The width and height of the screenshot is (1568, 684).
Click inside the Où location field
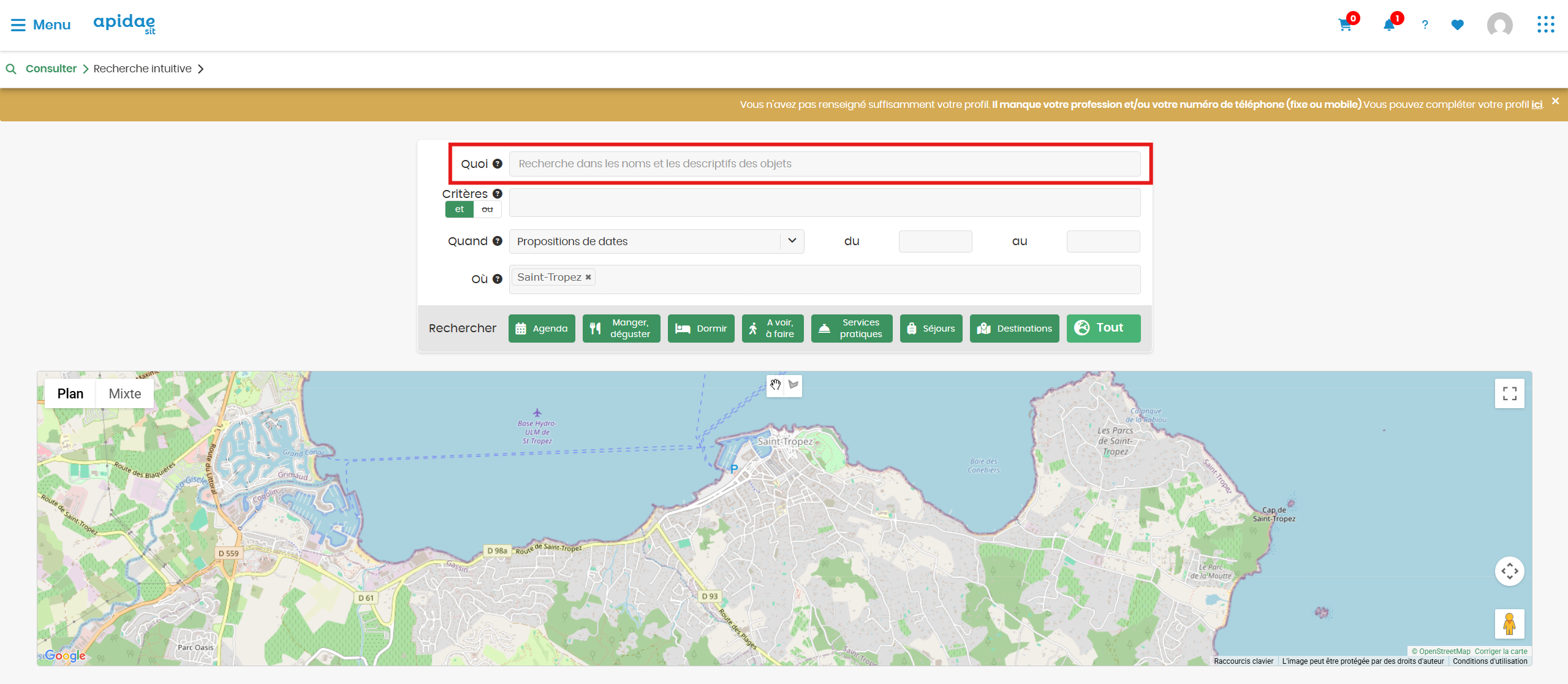(x=825, y=279)
